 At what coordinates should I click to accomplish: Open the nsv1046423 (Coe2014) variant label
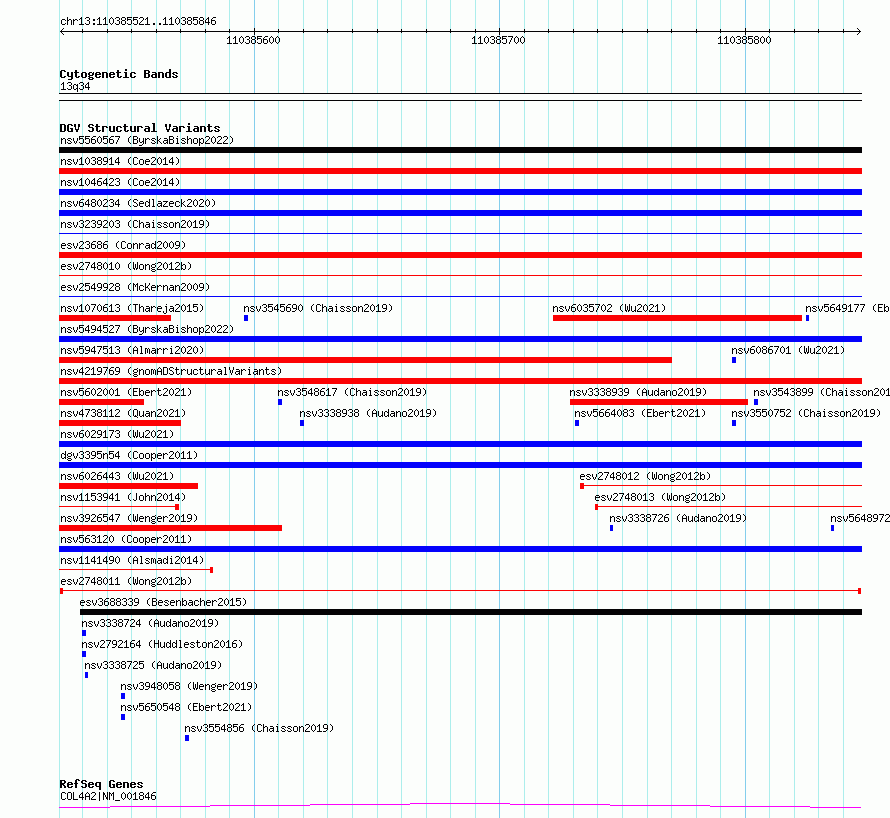[x=120, y=182]
